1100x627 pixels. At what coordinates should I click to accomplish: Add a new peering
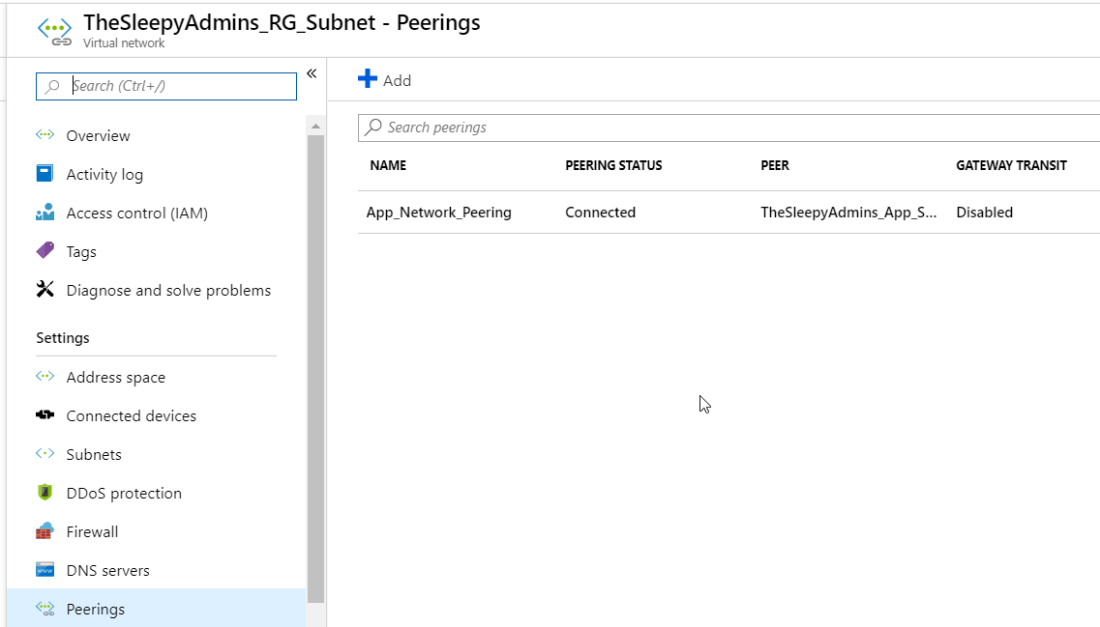[x=385, y=80]
